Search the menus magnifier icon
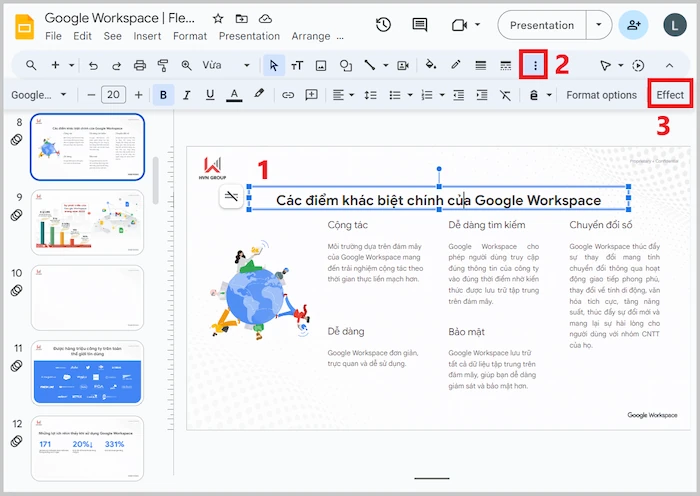This screenshot has height=496, width=700. click(31, 65)
